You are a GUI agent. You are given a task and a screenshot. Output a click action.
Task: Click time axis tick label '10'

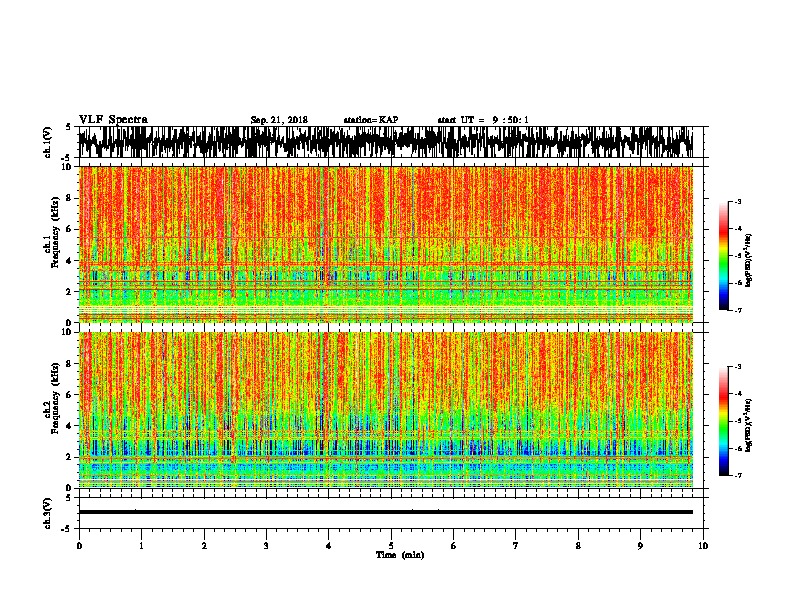[x=703, y=546]
